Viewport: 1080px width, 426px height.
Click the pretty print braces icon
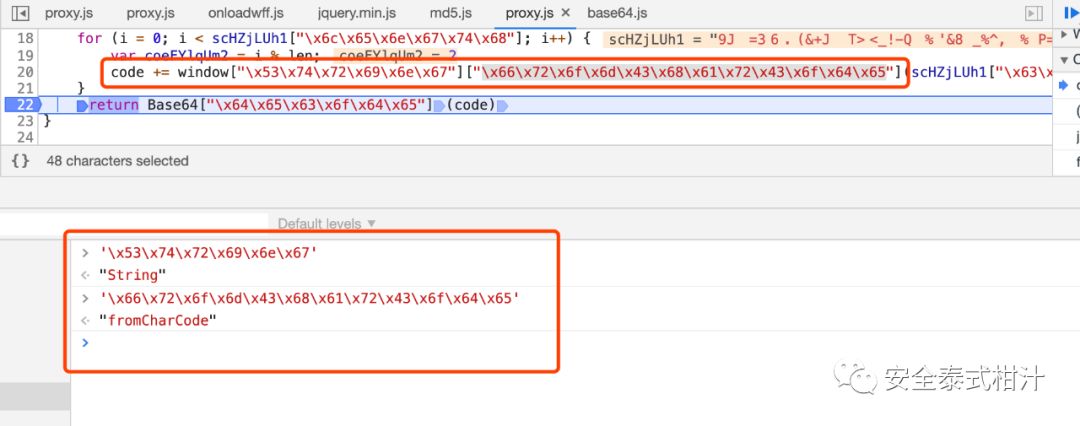(x=20, y=161)
